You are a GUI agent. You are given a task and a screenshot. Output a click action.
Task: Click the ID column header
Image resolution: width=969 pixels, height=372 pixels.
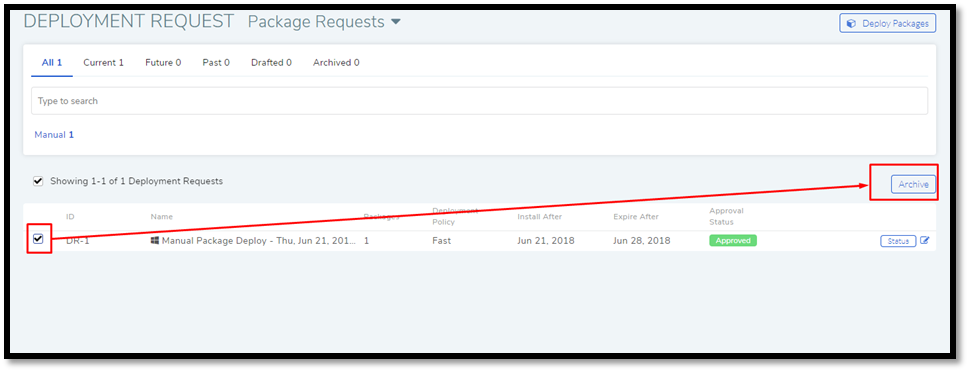click(70, 217)
